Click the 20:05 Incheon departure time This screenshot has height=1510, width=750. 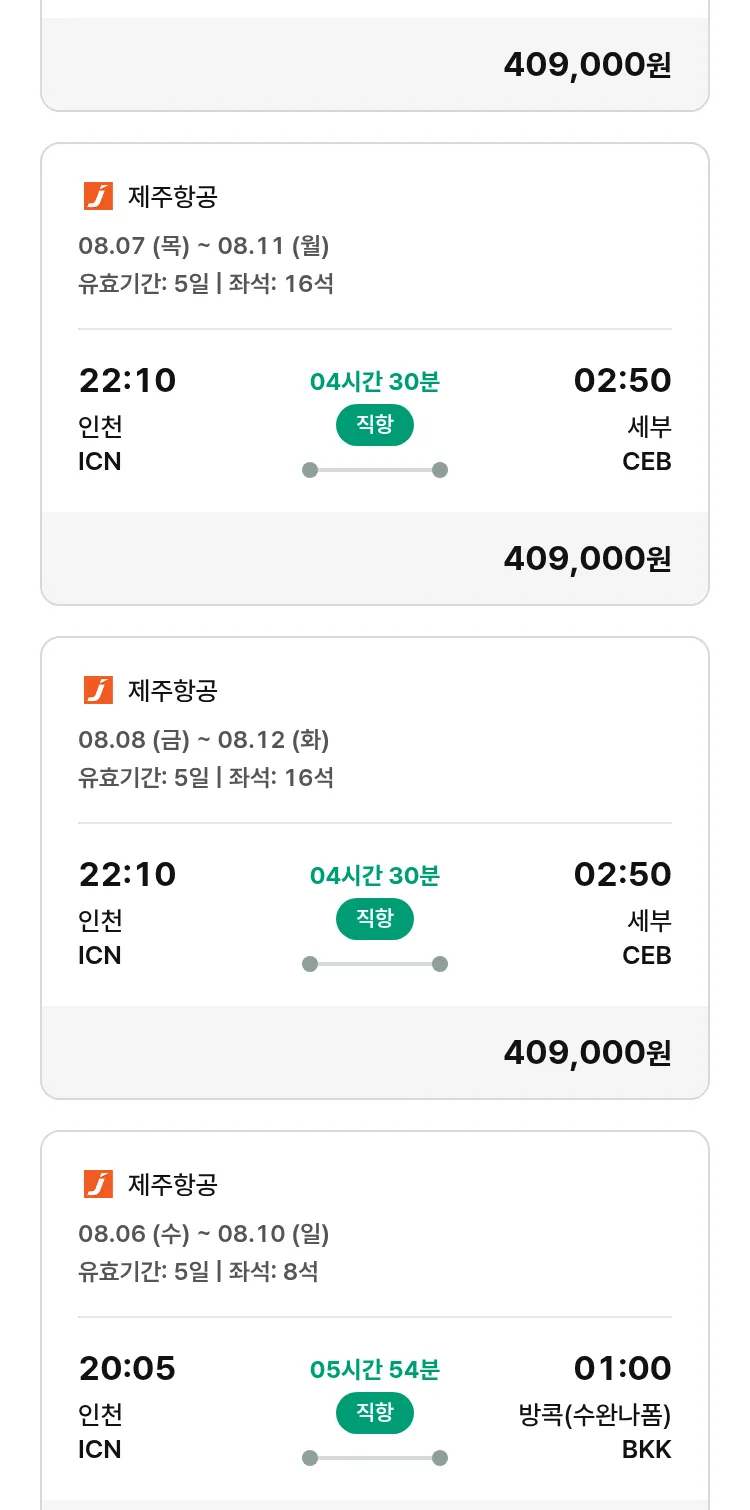[x=127, y=1368]
